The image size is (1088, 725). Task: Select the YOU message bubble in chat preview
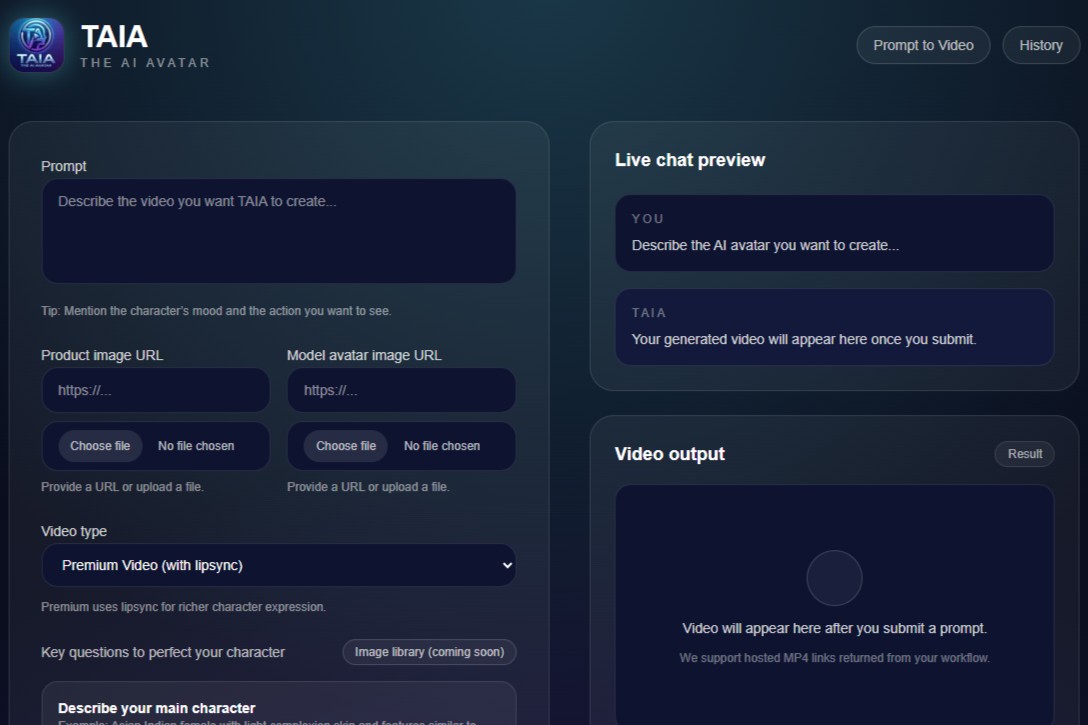(834, 233)
